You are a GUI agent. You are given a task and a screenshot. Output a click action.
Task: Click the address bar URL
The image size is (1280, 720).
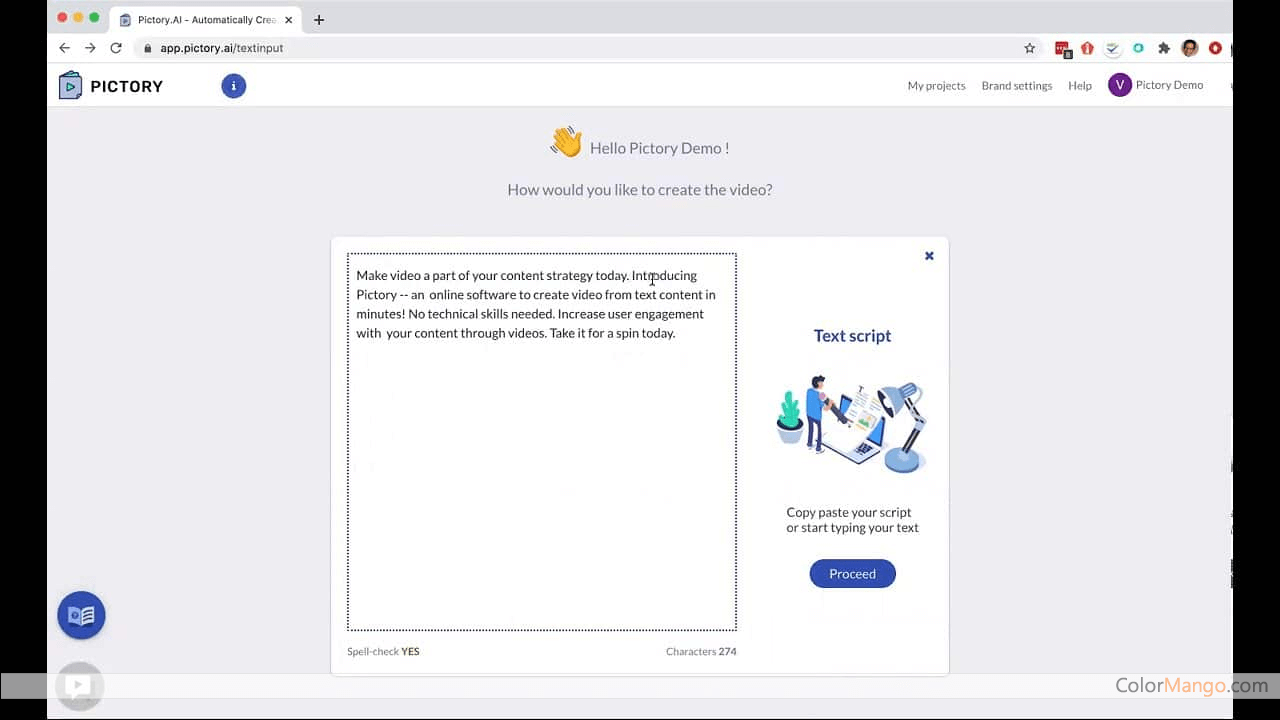(x=221, y=48)
